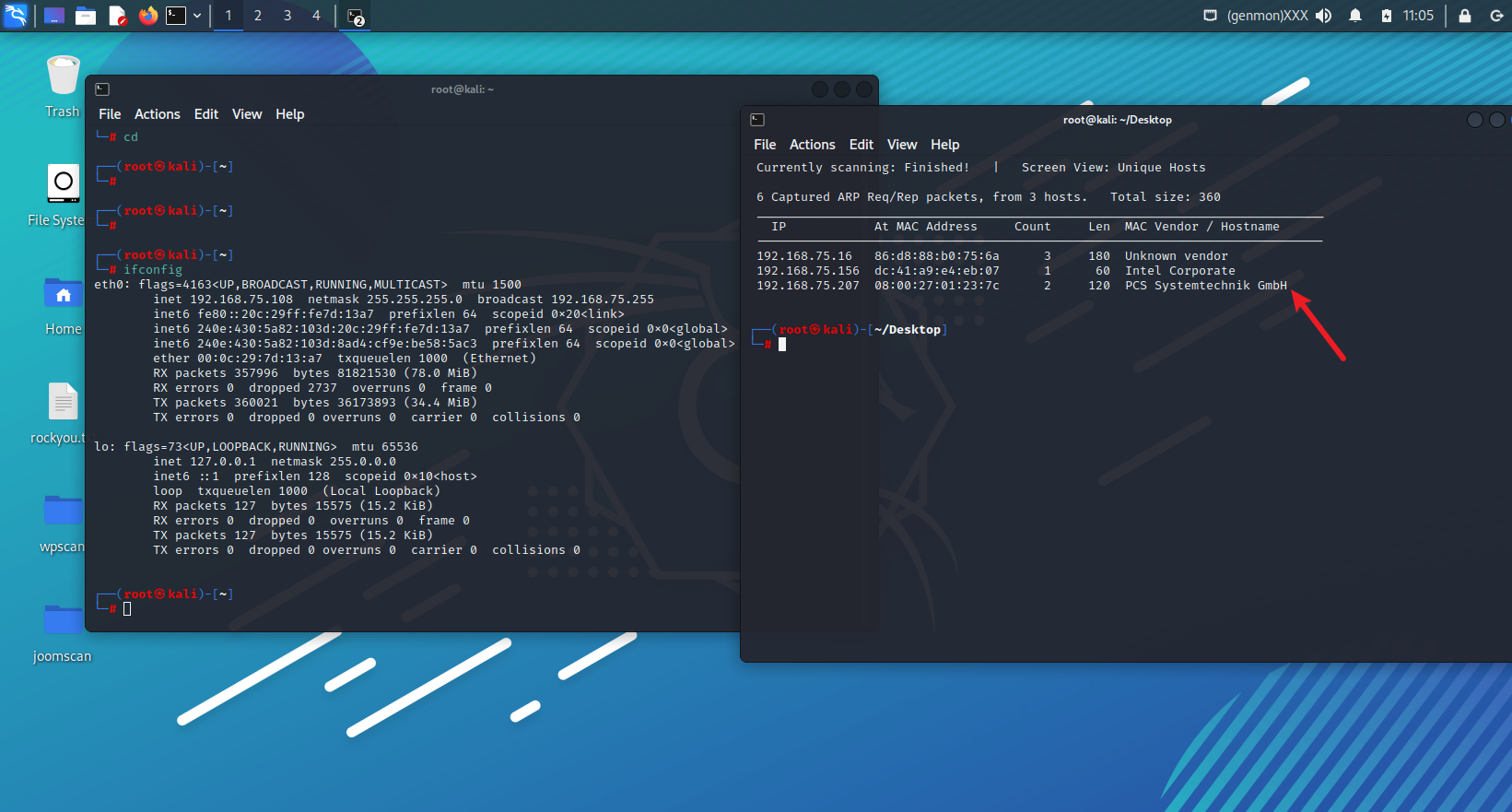The image size is (1512, 812).
Task: Open Help menu in the root@kali: ~ terminal
Action: (290, 114)
